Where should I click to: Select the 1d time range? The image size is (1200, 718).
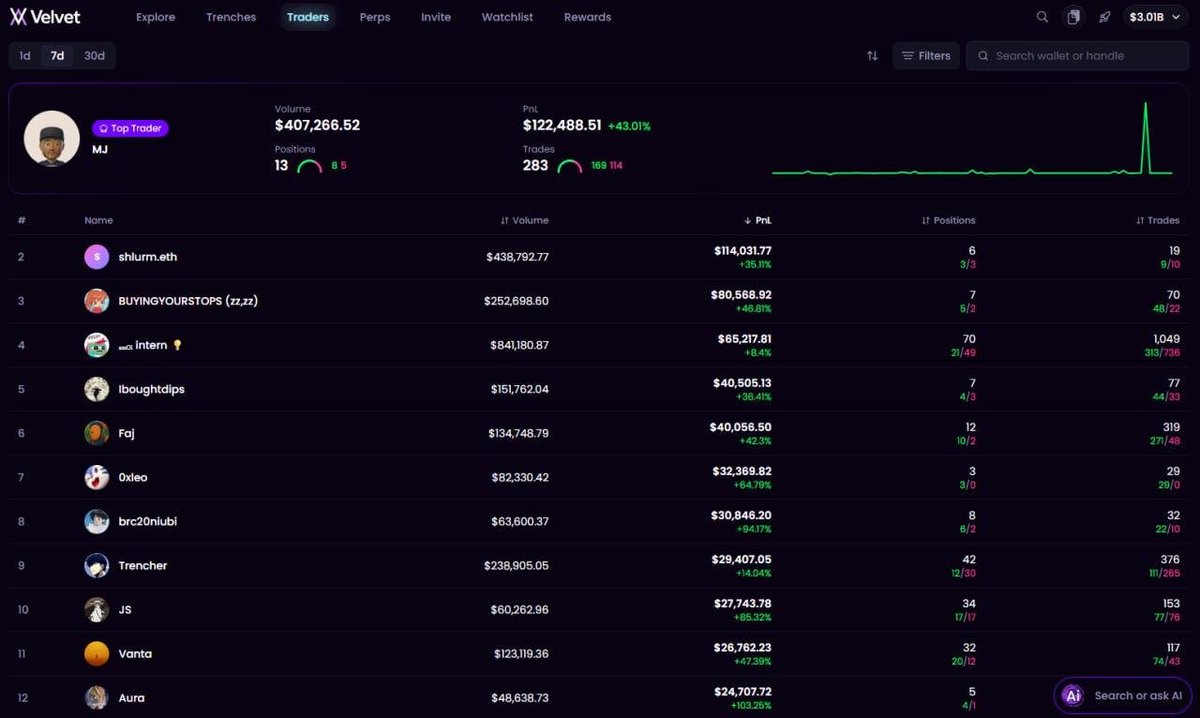[25, 56]
